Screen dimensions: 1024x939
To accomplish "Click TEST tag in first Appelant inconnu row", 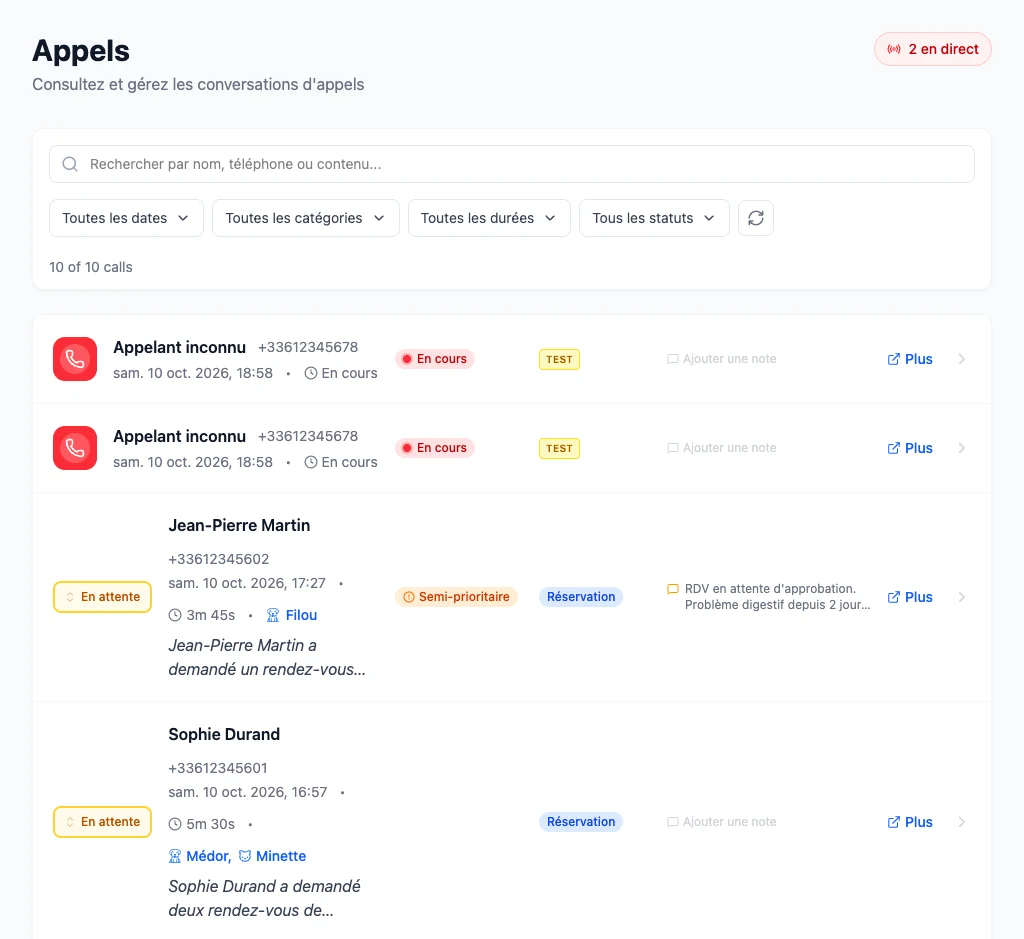I will (559, 359).
